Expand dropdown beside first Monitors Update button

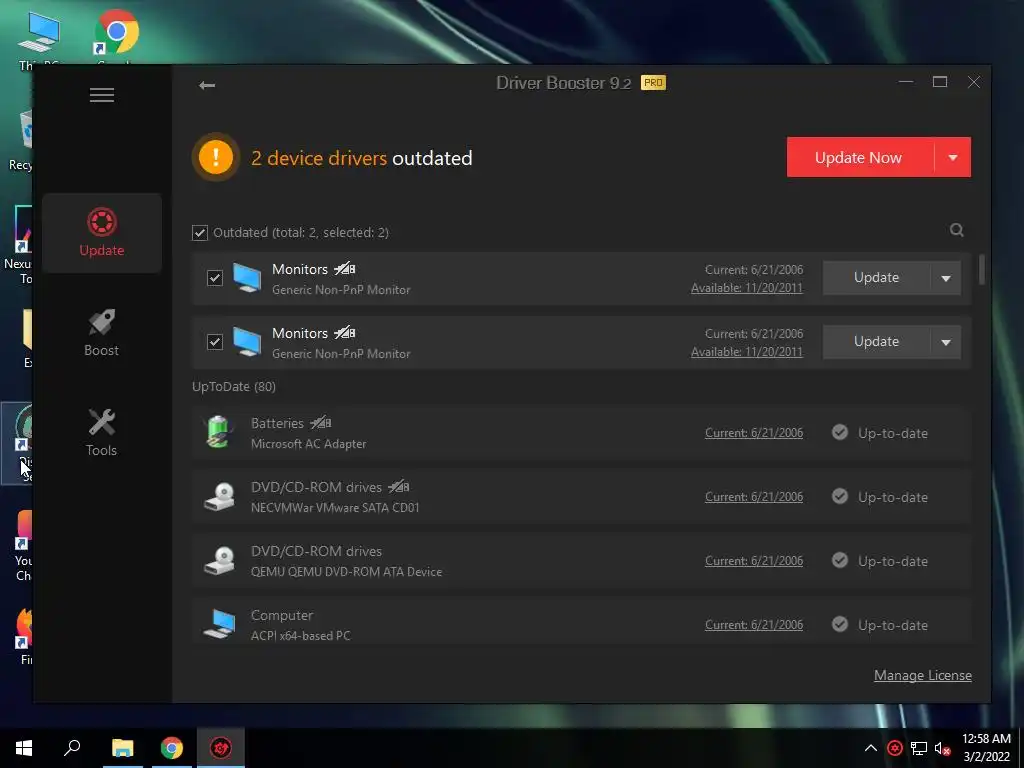[946, 278]
